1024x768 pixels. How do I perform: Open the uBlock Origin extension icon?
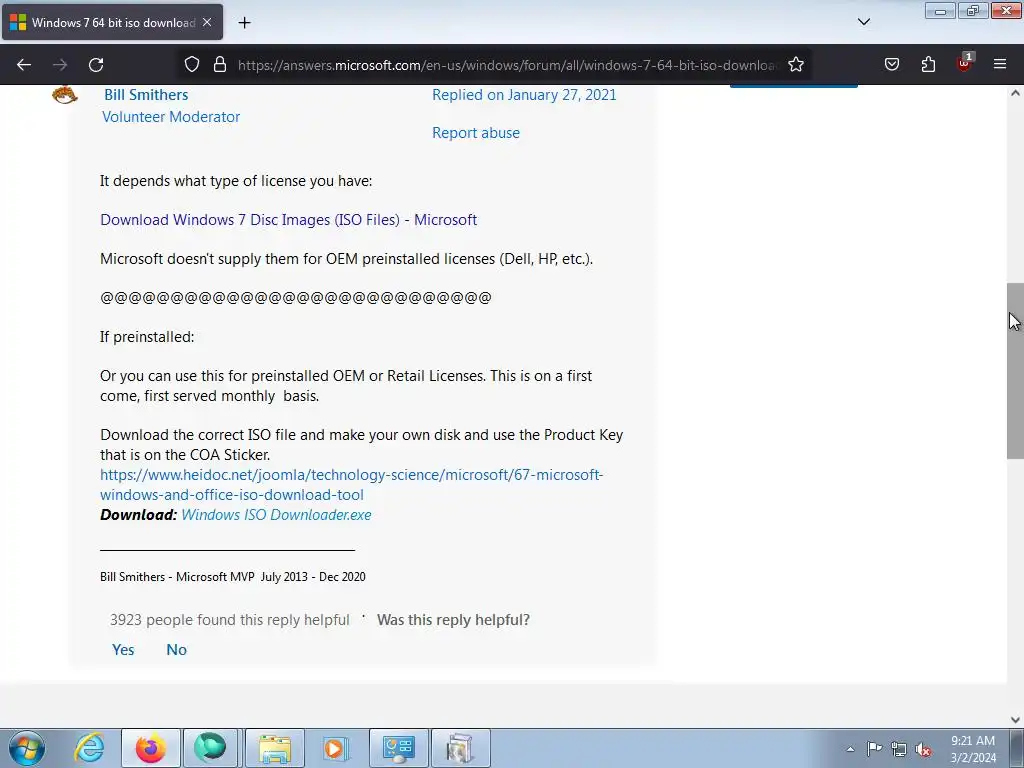click(964, 63)
